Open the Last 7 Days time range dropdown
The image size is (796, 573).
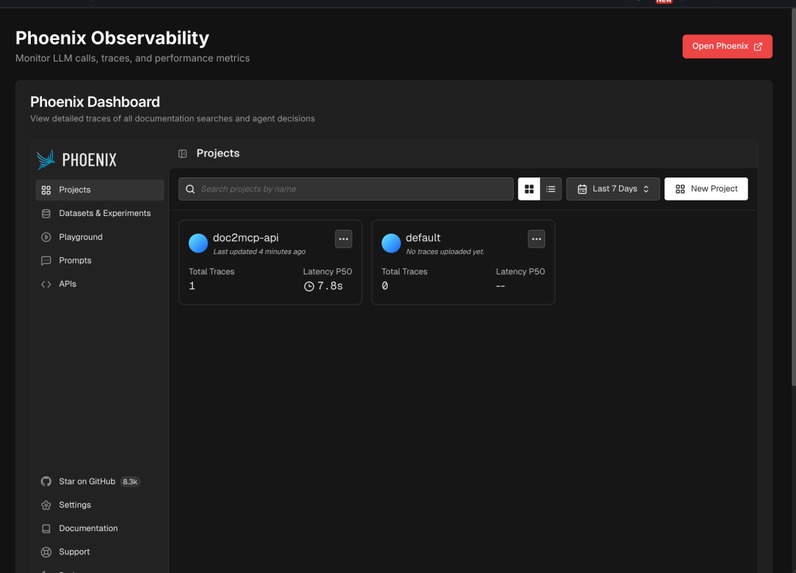(613, 189)
